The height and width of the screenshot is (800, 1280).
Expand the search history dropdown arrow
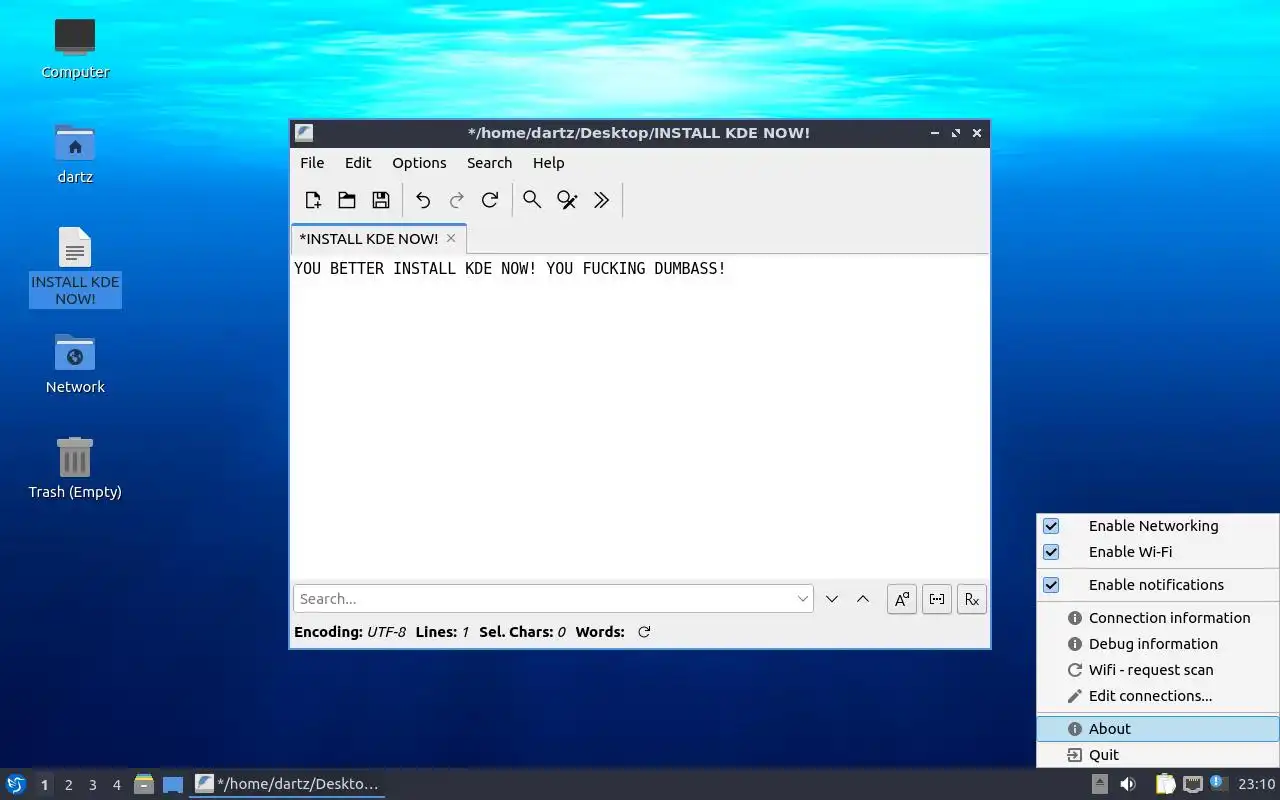tap(803, 599)
